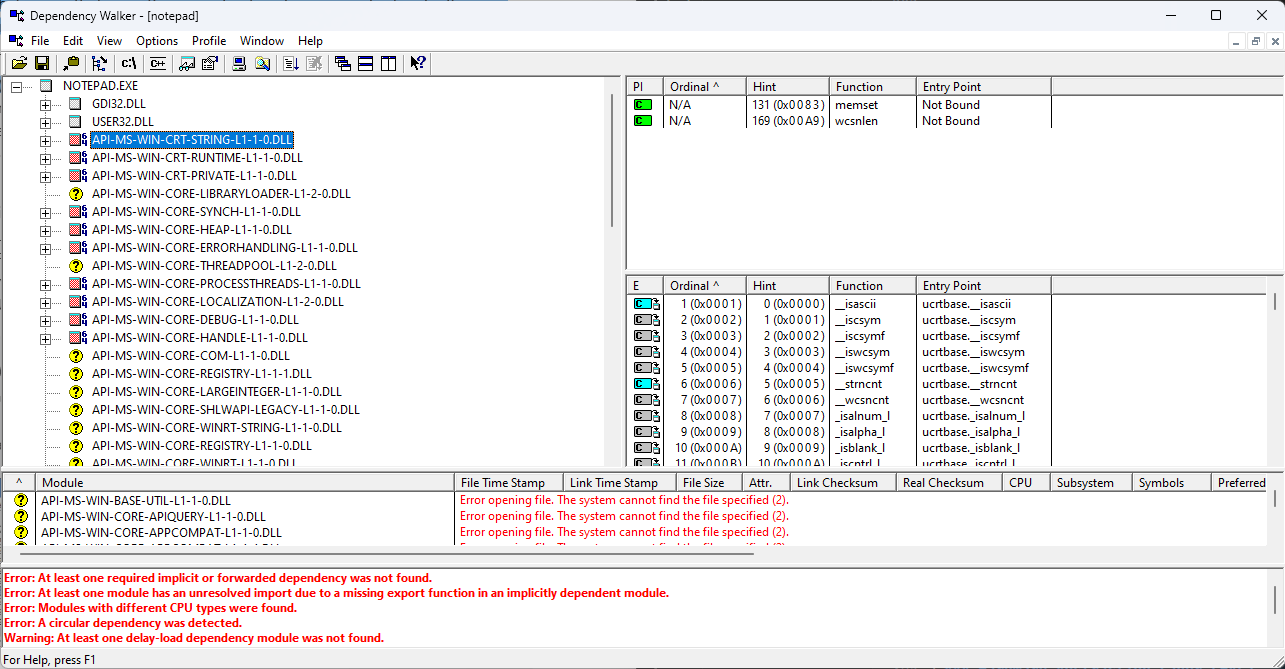1285x669 pixels.
Task: Sort by File Size column header
Action: (x=709, y=483)
